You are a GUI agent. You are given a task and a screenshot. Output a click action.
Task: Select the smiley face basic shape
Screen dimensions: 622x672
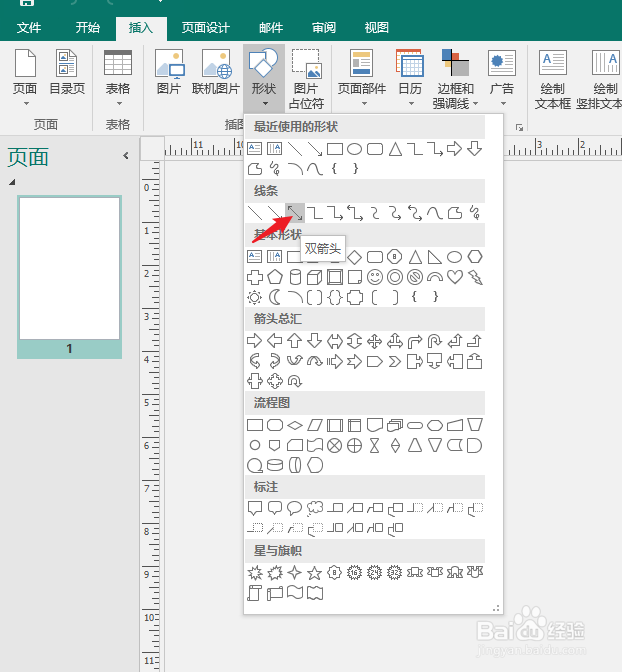pyautogui.click(x=375, y=277)
